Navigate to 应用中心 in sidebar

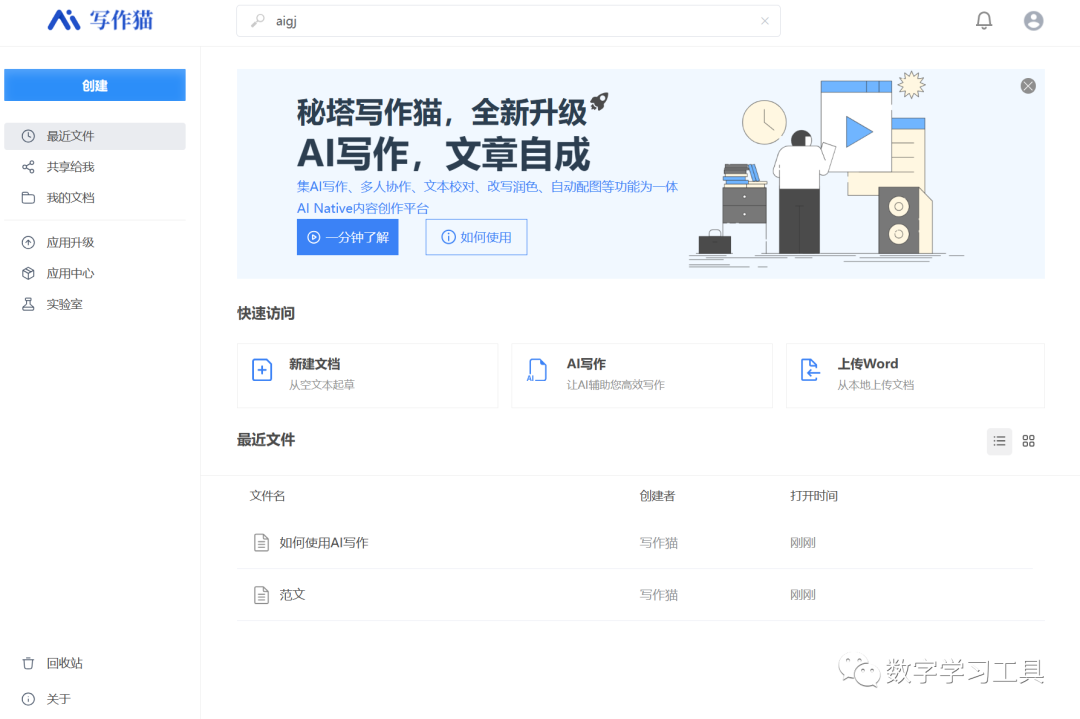pos(70,273)
